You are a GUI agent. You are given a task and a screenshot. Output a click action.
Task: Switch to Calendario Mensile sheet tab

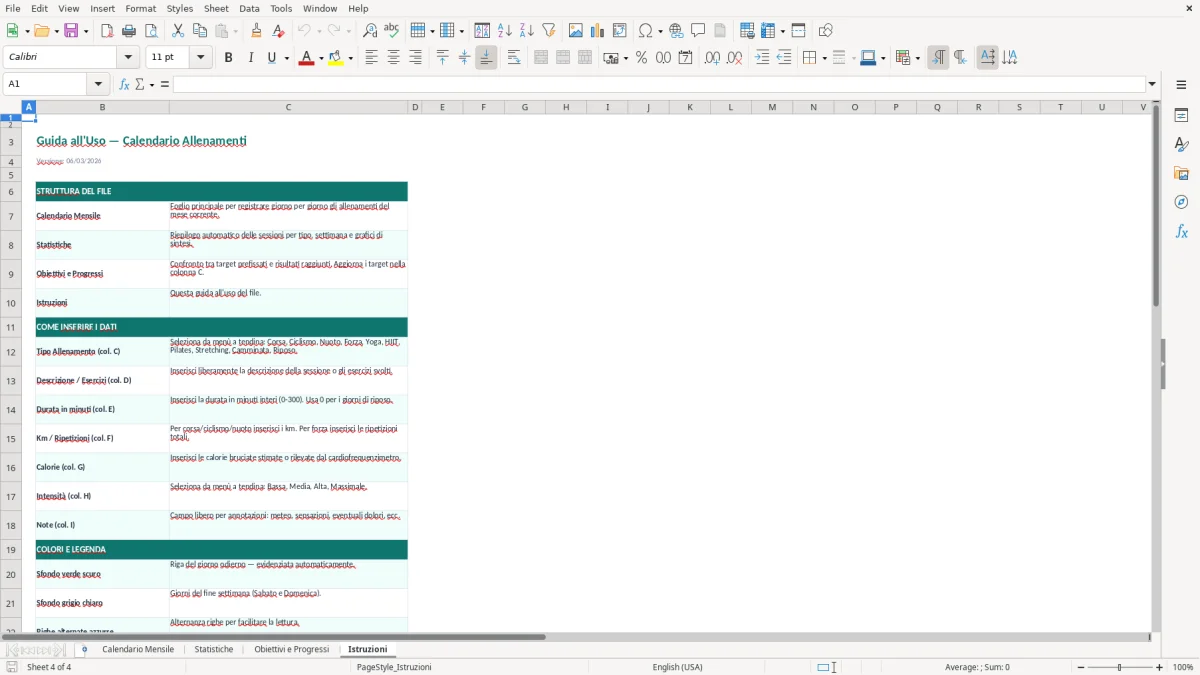coord(138,650)
